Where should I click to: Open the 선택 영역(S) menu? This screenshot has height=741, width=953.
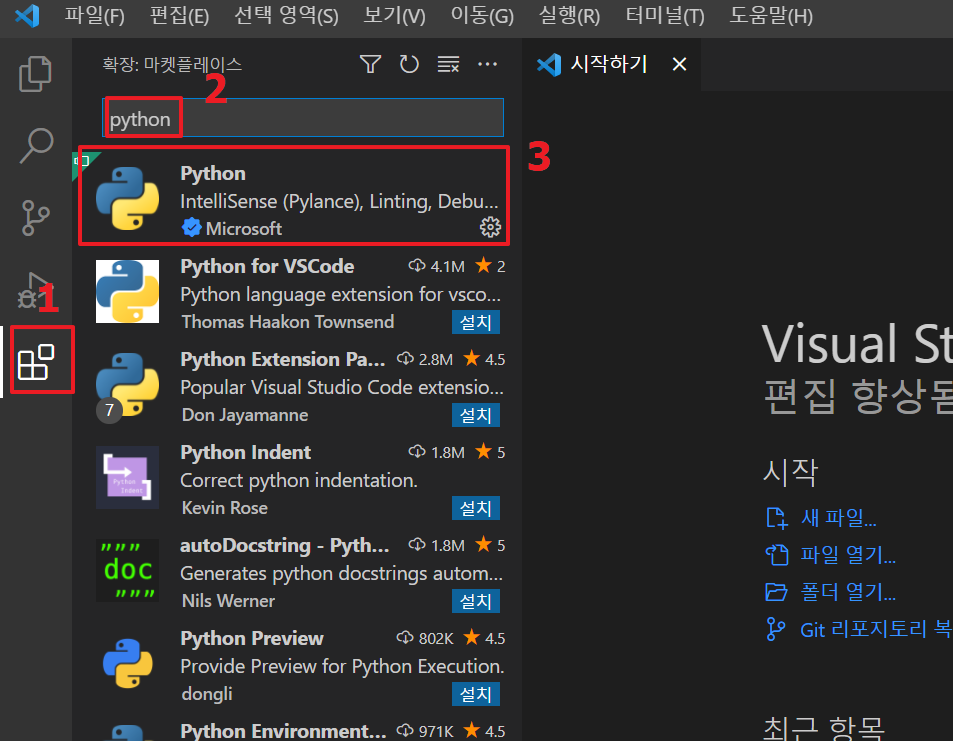pyautogui.click(x=286, y=15)
